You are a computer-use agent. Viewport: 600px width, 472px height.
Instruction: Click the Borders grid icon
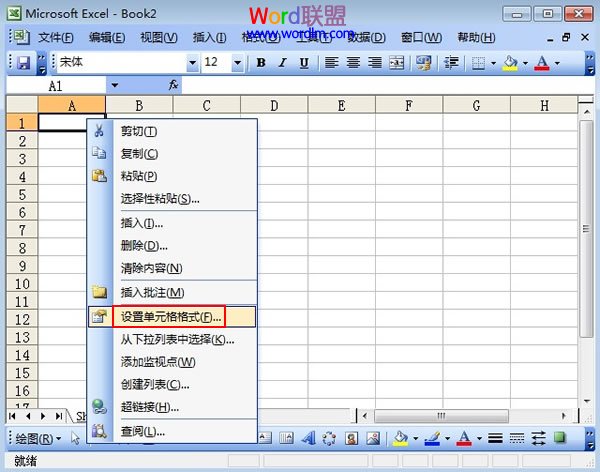click(x=478, y=63)
